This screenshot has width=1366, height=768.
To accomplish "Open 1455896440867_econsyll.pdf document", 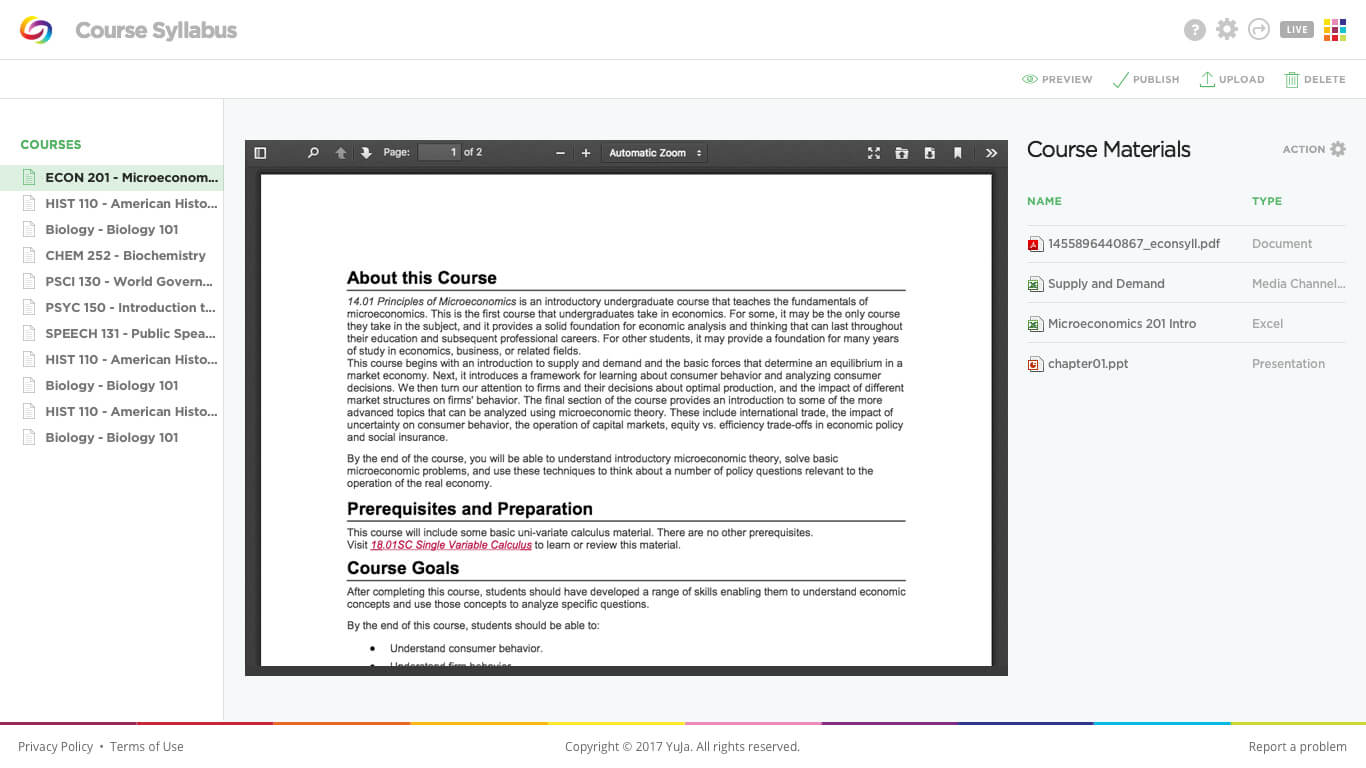I will 1134,244.
